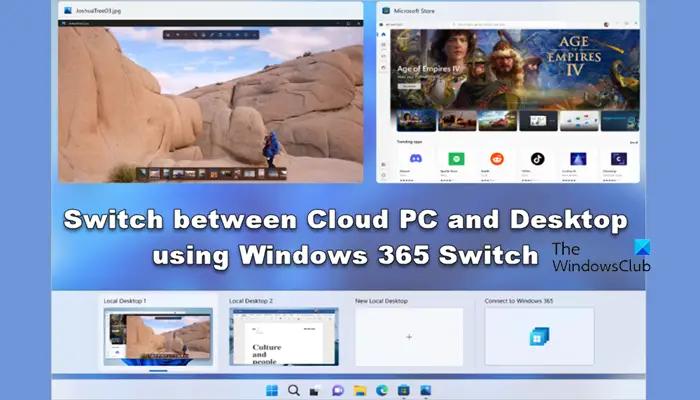This screenshot has width=700, height=400.
Task: Click the Connect to Windows 365 tile
Action: (x=539, y=337)
